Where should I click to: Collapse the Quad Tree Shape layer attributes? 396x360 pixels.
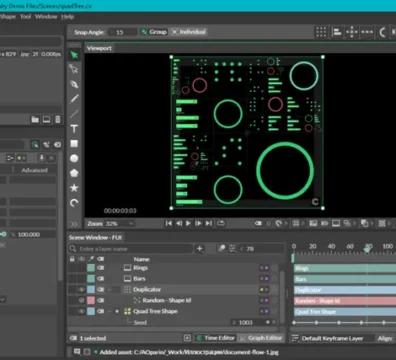110,311
